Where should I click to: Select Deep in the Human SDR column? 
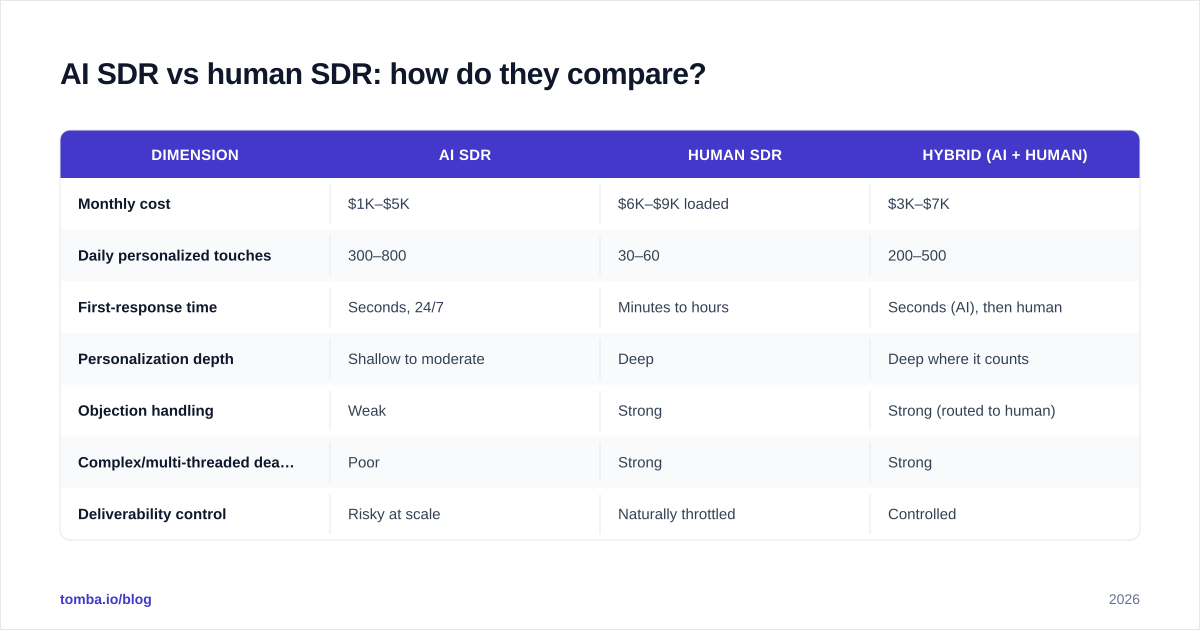[735, 359]
